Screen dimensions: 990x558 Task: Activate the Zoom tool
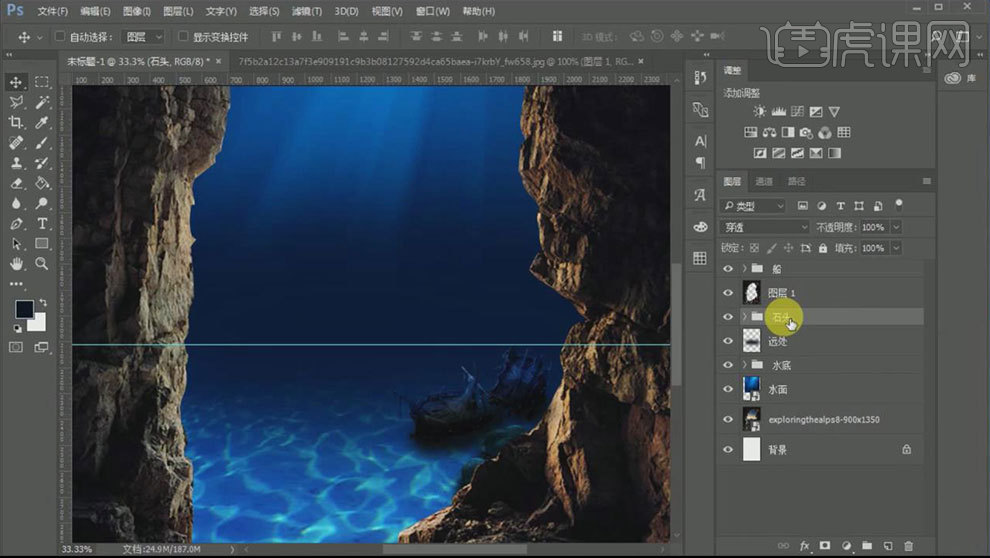(42, 264)
